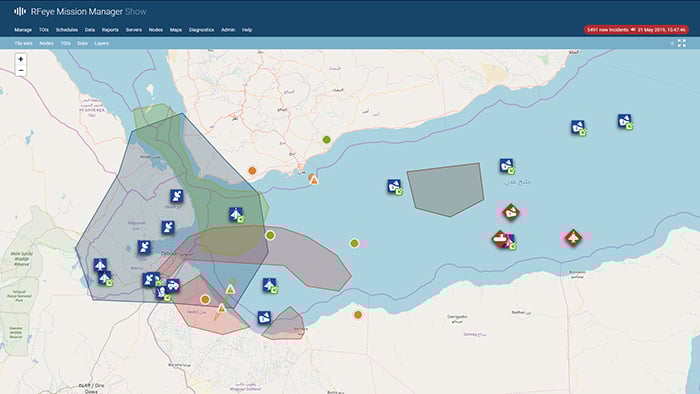The width and height of the screenshot is (700, 394).
Task: Select the aircraft node inside the green polygon
Action: click(x=236, y=214)
